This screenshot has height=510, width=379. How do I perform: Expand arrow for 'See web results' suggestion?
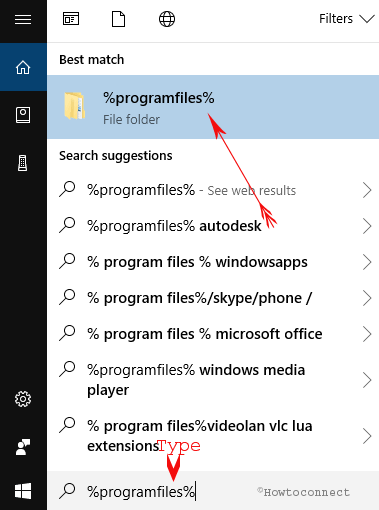[x=367, y=190]
